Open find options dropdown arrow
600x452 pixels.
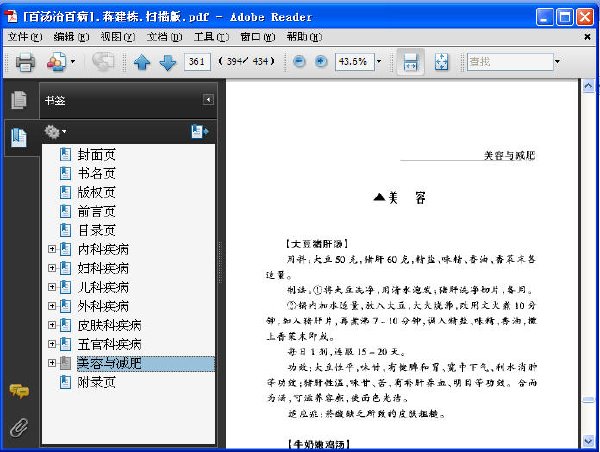coord(557,61)
